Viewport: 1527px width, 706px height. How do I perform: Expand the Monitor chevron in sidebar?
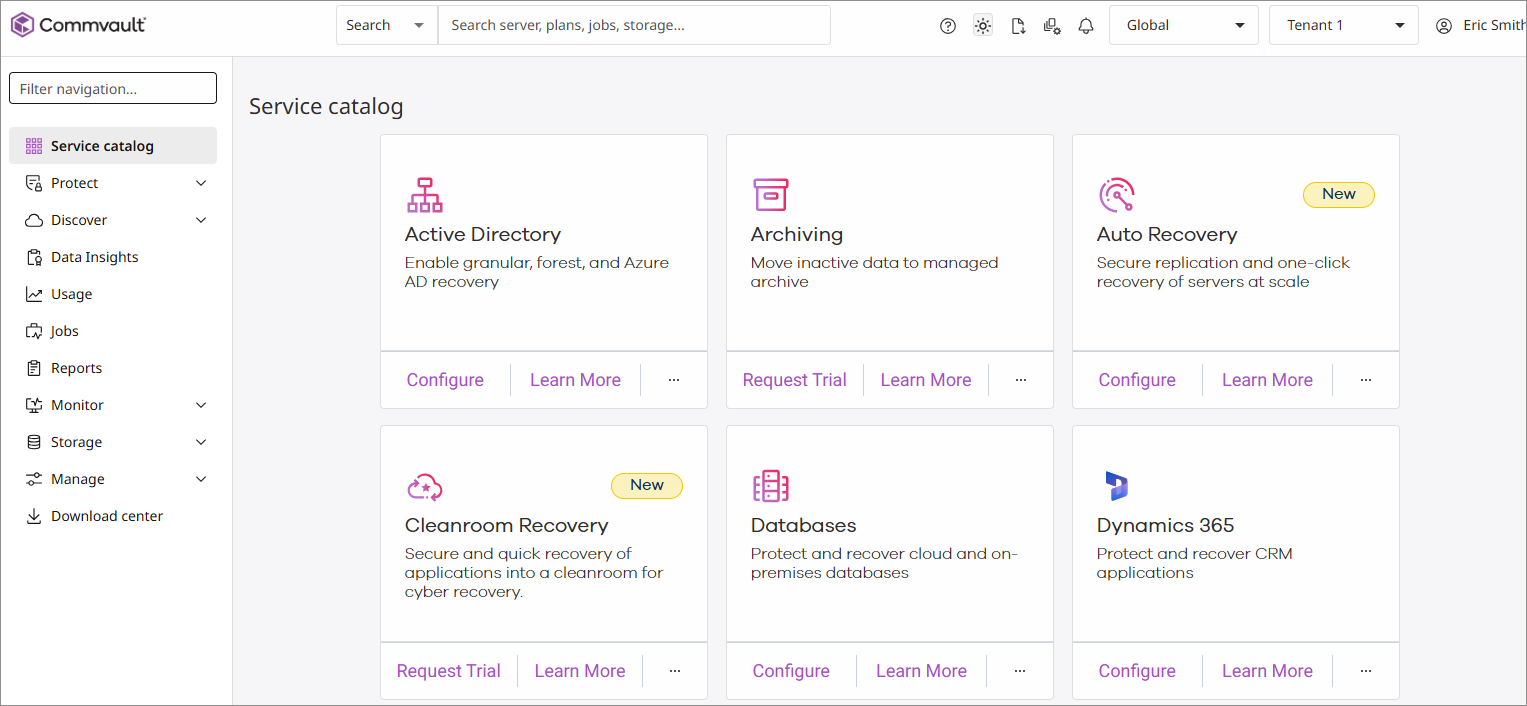click(201, 405)
